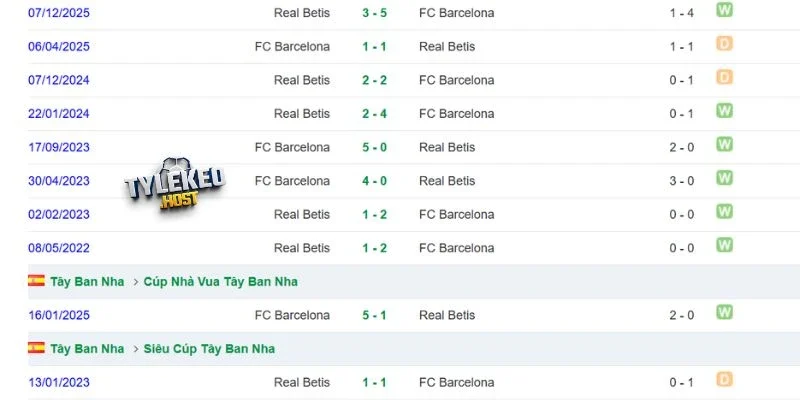Select the 5 - 1 score on 16/01/2025
The height and width of the screenshot is (400, 800).
[374, 315]
